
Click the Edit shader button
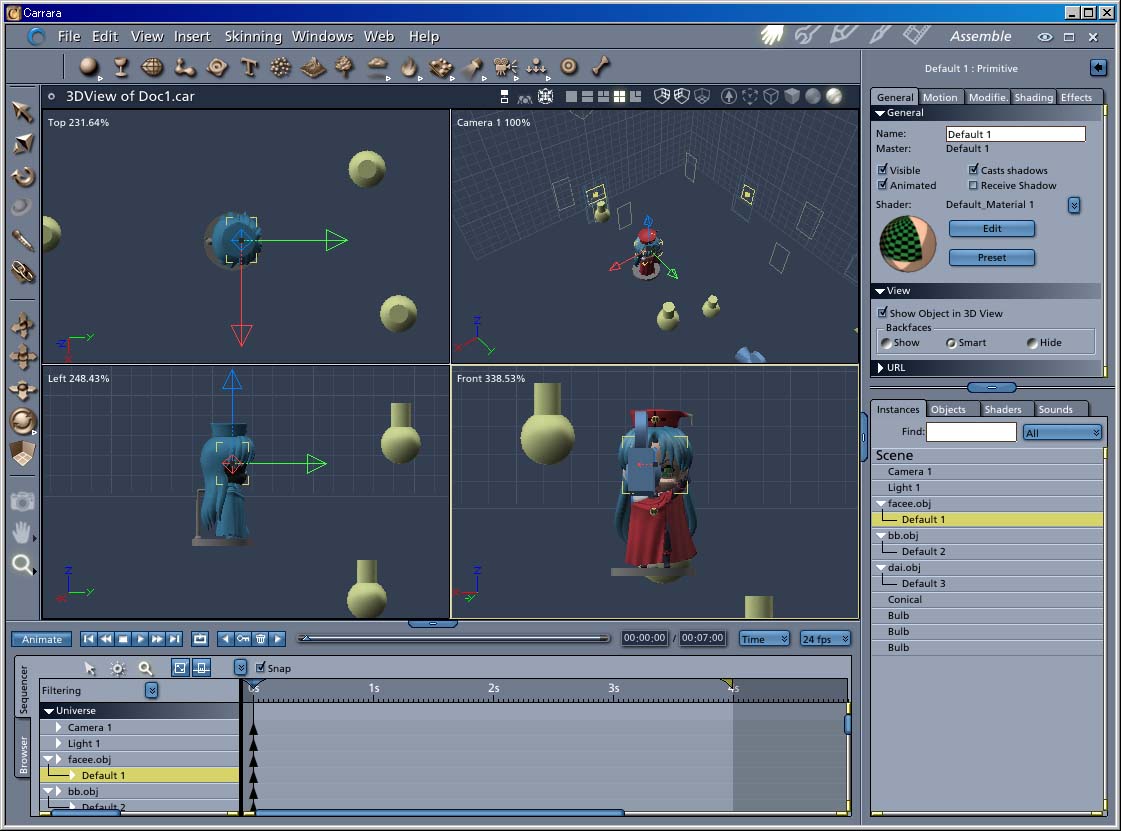[x=991, y=229]
